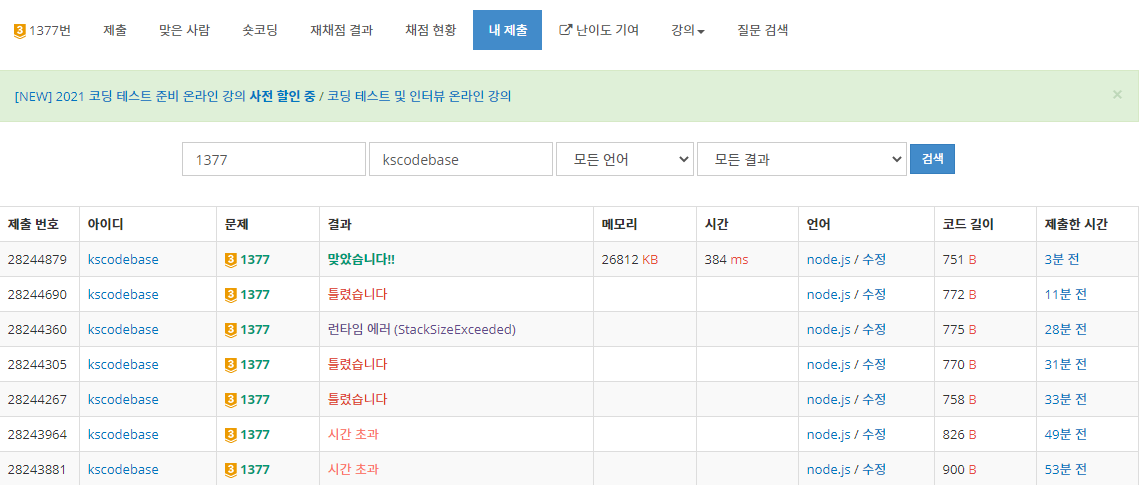The height and width of the screenshot is (485, 1139).
Task: Click tier badge icon in row 28244879
Action: tap(231, 259)
